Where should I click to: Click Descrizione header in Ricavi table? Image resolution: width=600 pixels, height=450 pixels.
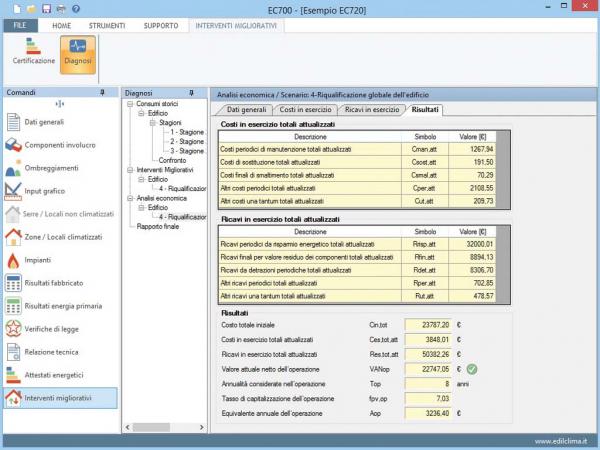310,232
